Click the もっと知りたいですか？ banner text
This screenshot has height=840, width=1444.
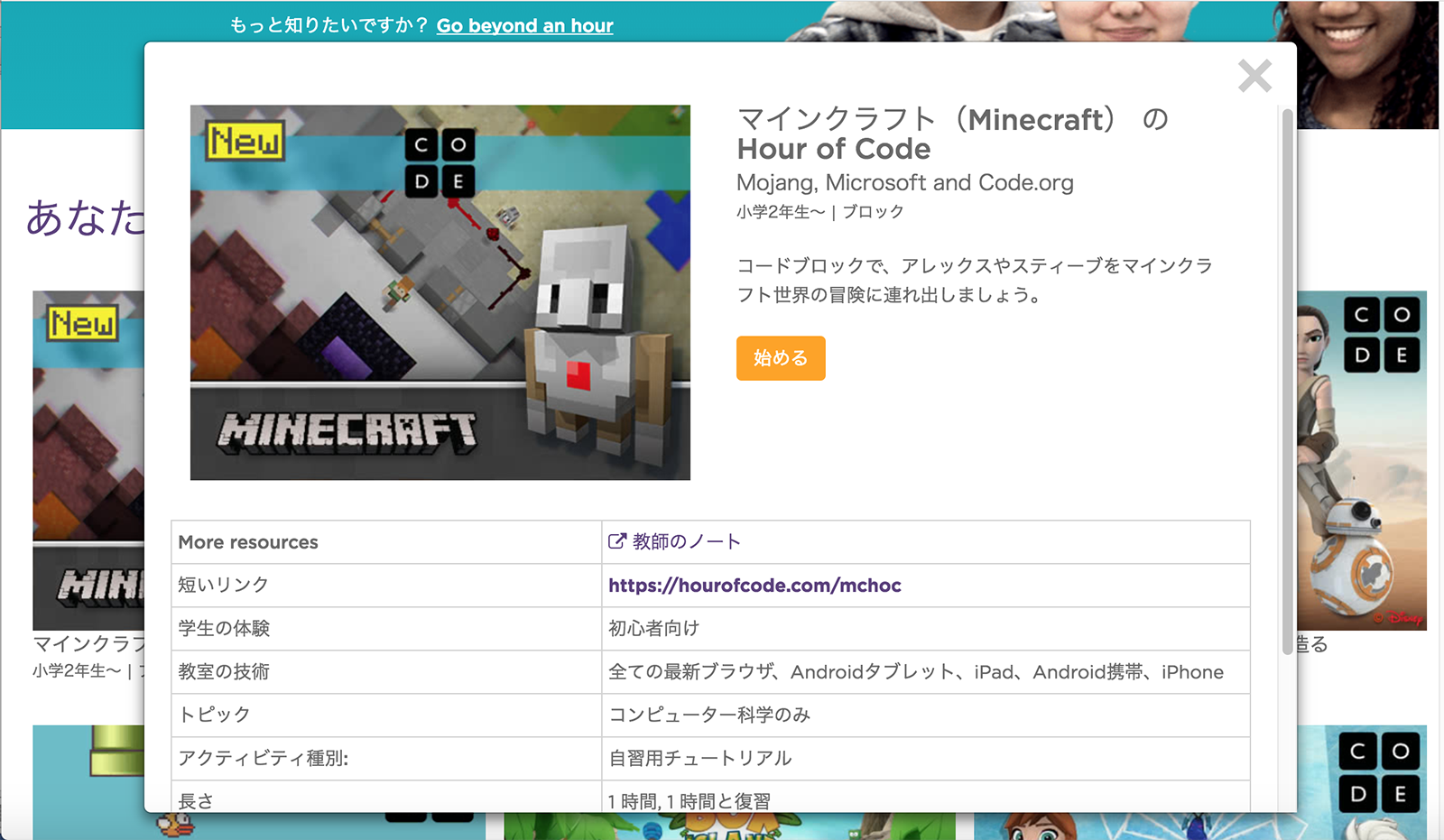point(329,25)
